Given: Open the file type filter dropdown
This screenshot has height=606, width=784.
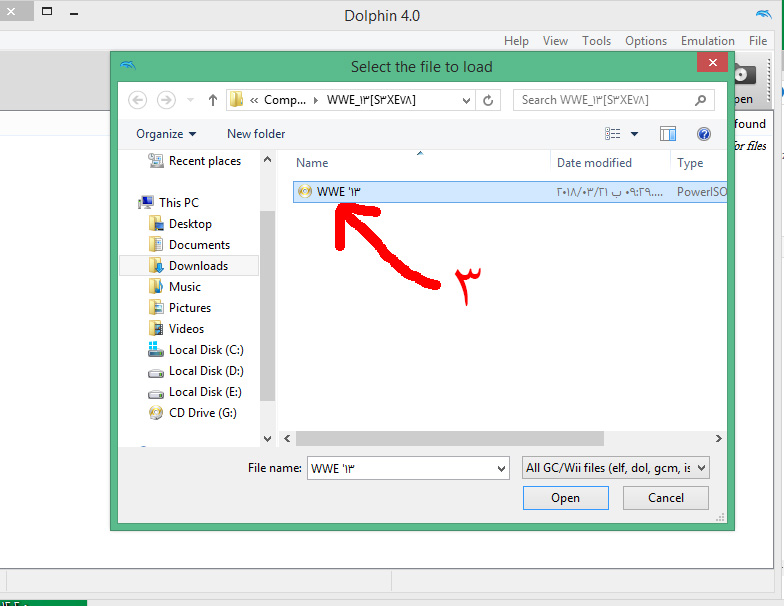Looking at the screenshot, I should (x=701, y=468).
